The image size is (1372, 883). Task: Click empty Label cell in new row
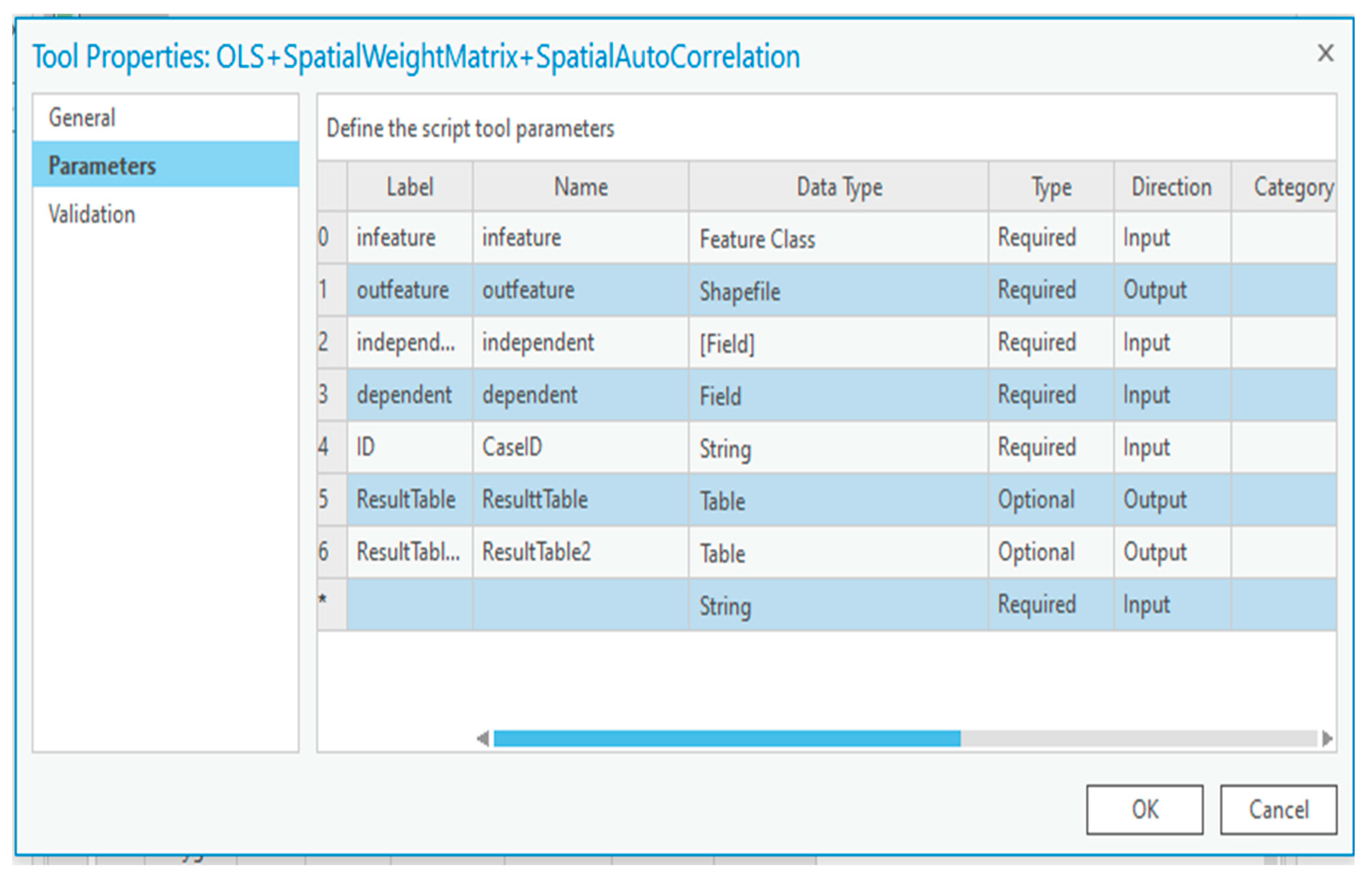click(x=410, y=605)
